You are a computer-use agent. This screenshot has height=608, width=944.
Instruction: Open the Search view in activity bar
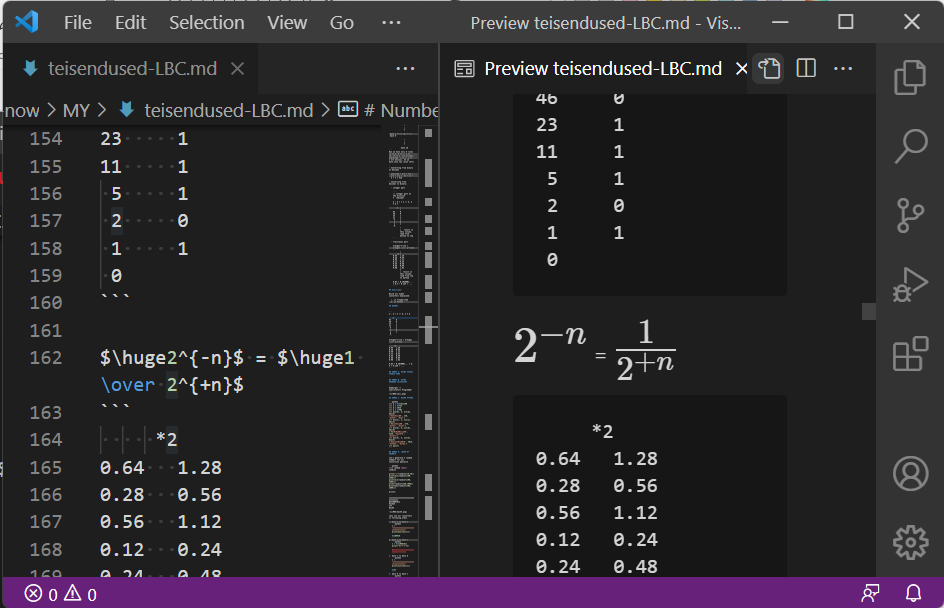[910, 146]
